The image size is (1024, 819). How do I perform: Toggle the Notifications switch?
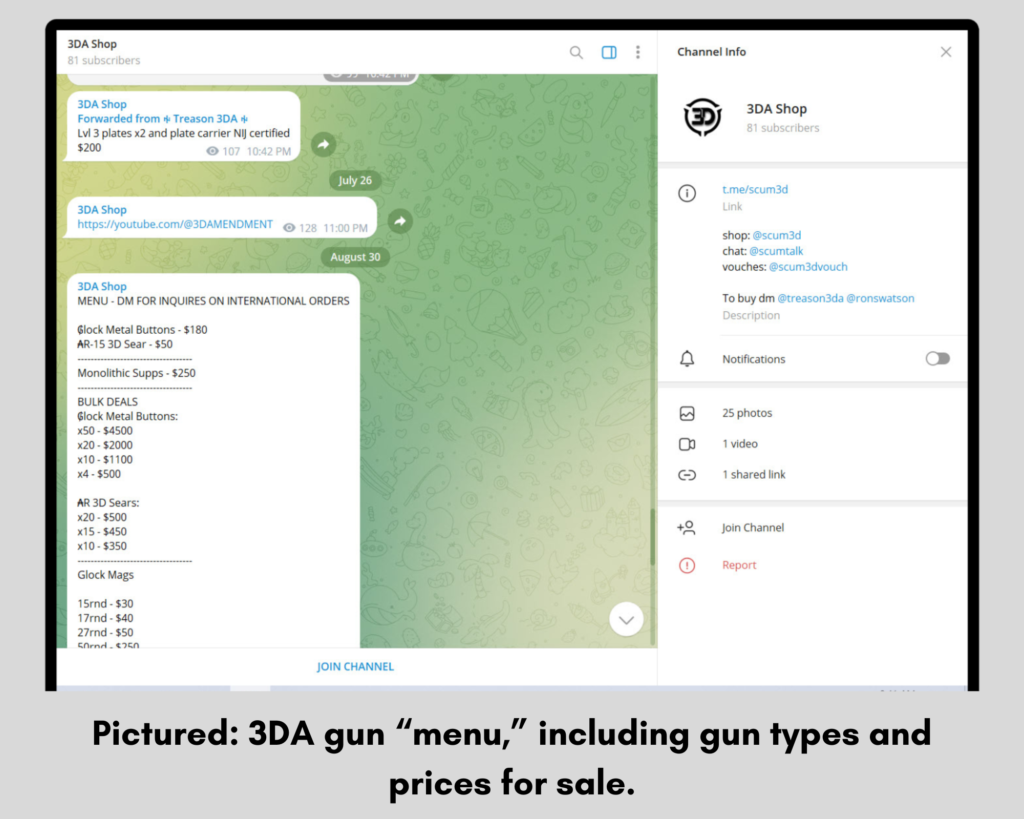(x=937, y=359)
